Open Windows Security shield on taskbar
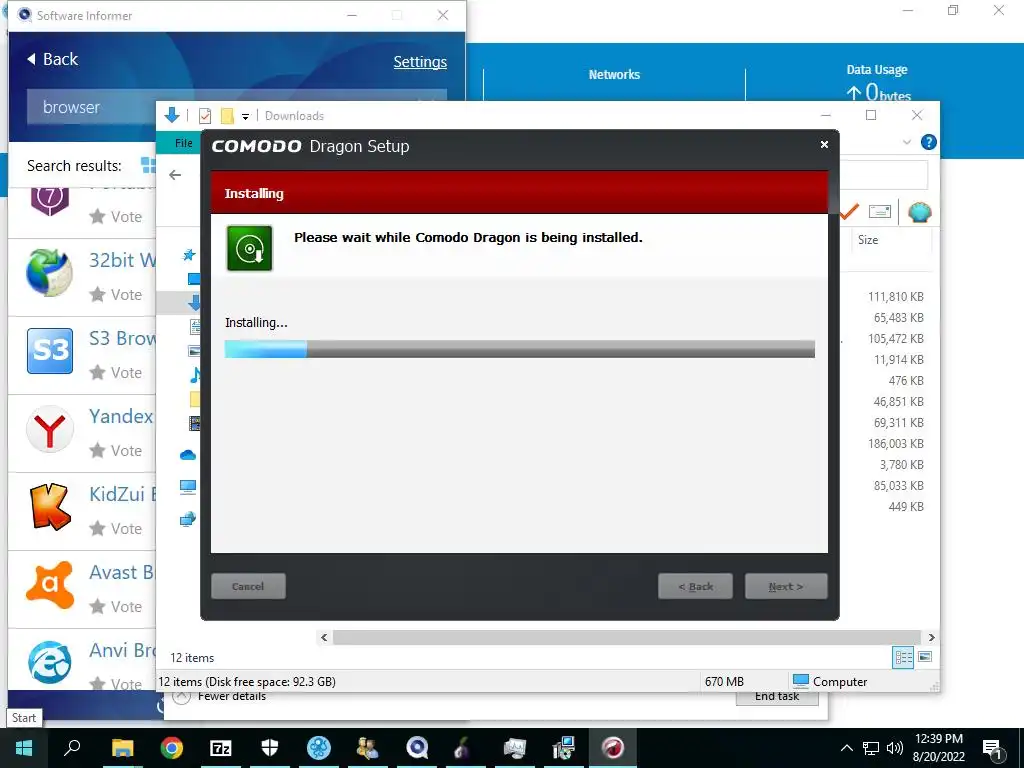Image resolution: width=1024 pixels, height=768 pixels. 270,748
